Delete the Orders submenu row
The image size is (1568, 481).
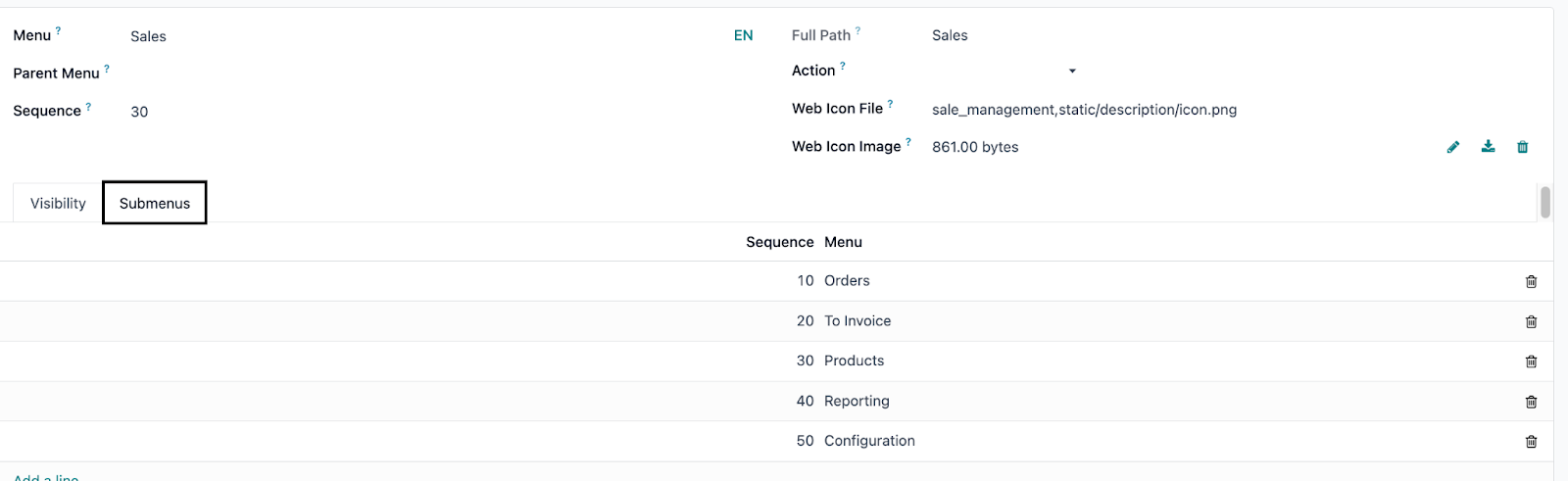coord(1531,281)
